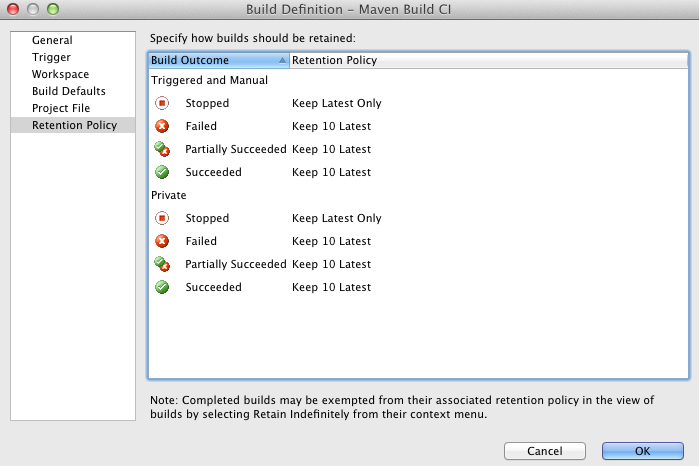Viewport: 699px width, 466px height.
Task: Click the Stopped icon under Triggered and Manual
Action: 162,103
